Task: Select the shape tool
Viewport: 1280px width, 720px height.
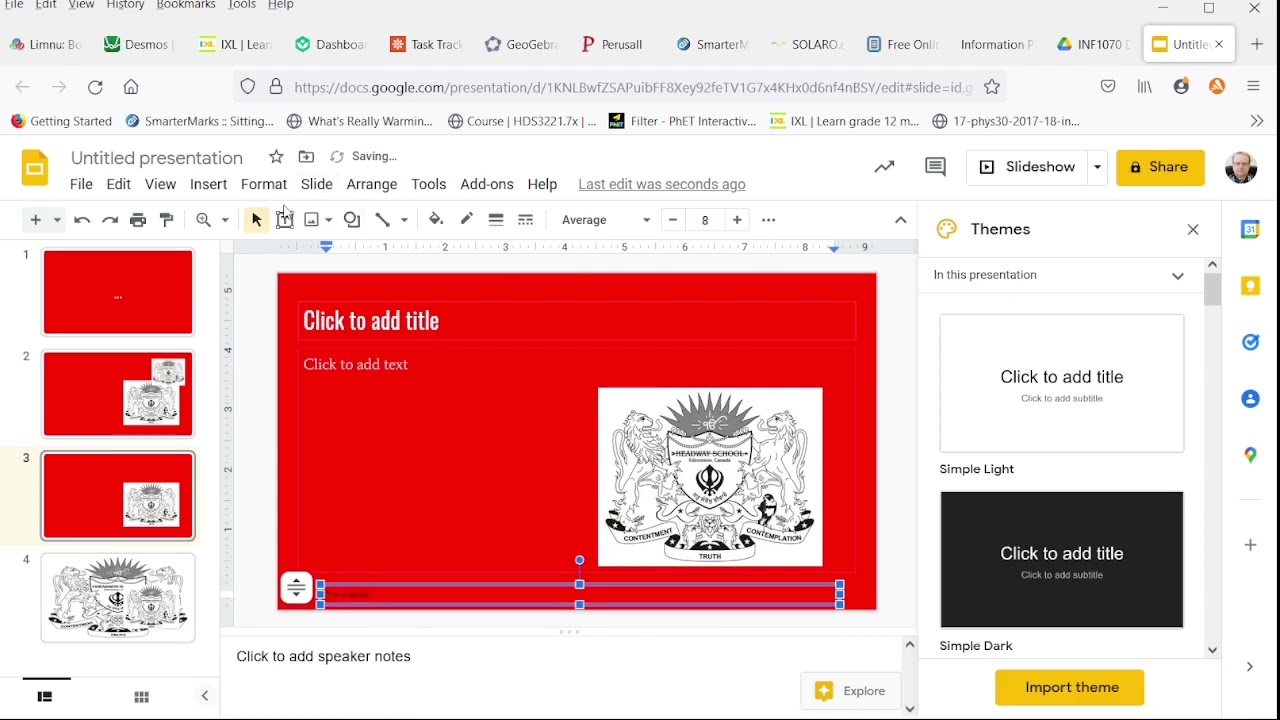Action: 352,220
